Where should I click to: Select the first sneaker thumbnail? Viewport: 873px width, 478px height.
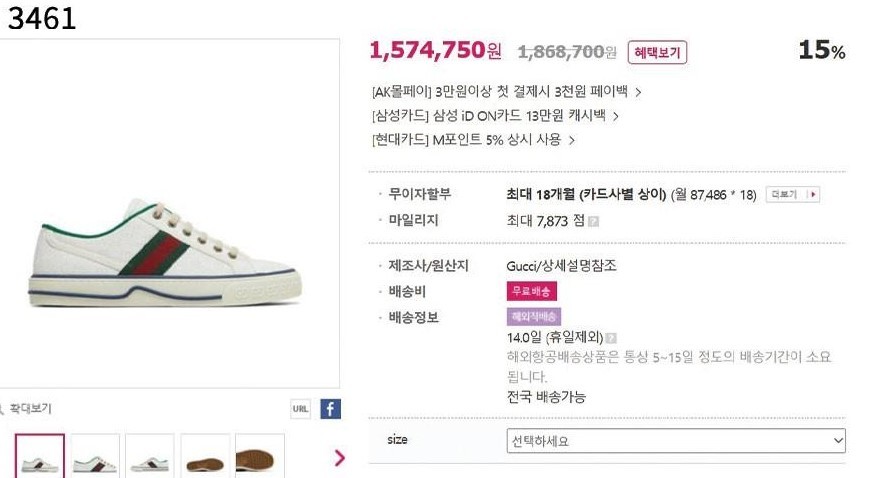[x=40, y=457]
